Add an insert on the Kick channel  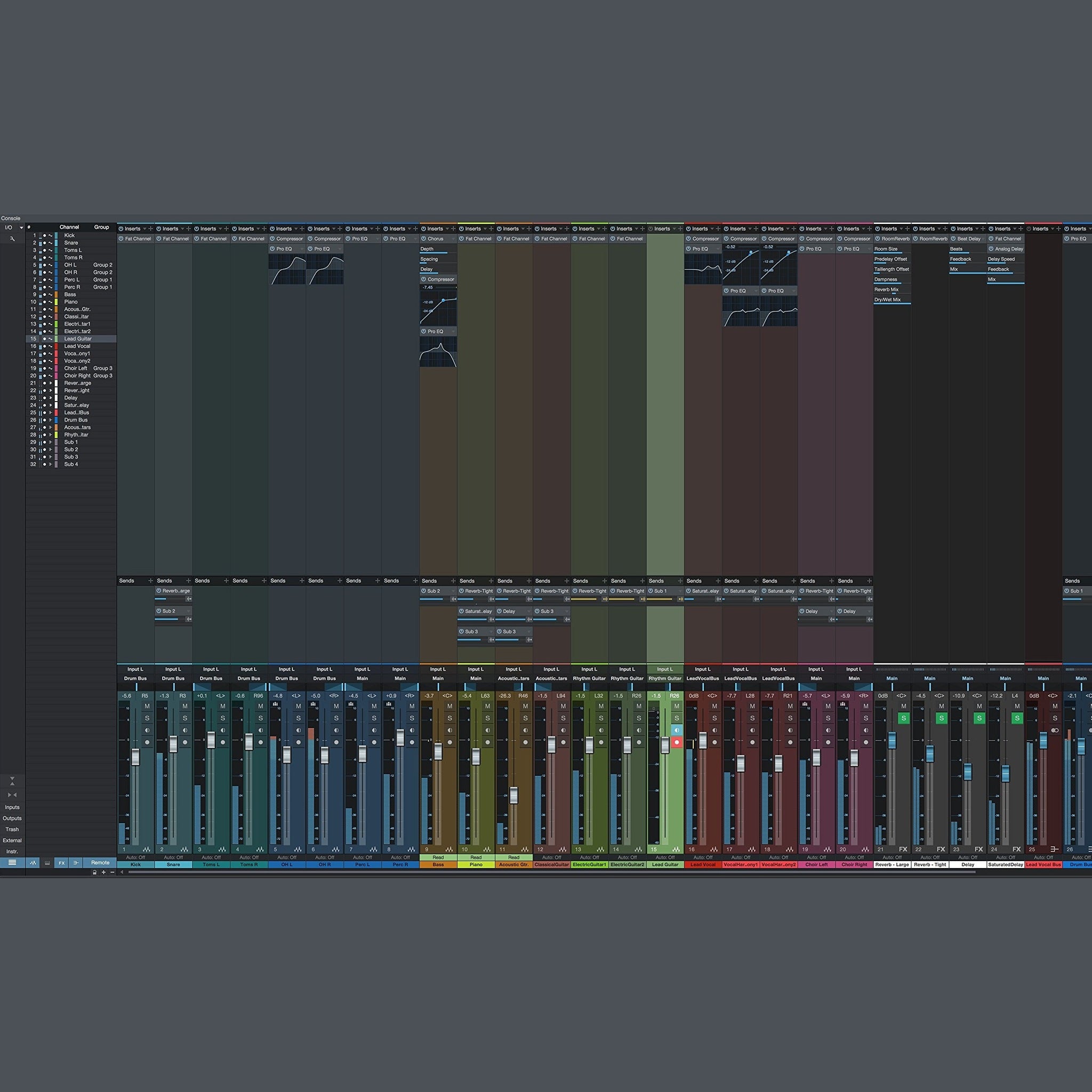[150, 229]
